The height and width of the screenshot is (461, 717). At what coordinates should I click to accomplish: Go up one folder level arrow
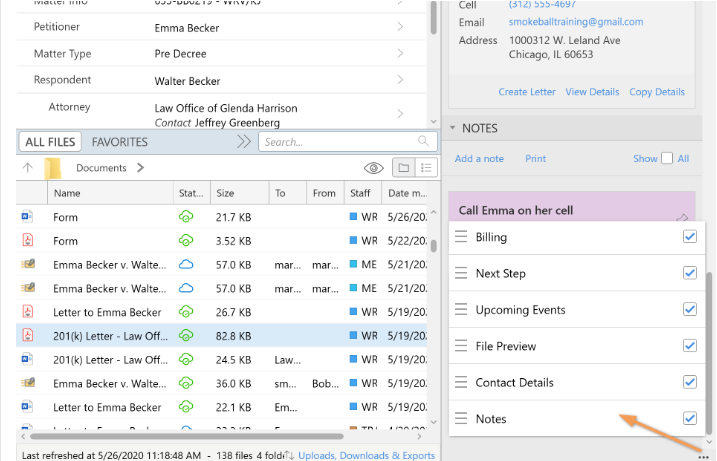pos(28,168)
